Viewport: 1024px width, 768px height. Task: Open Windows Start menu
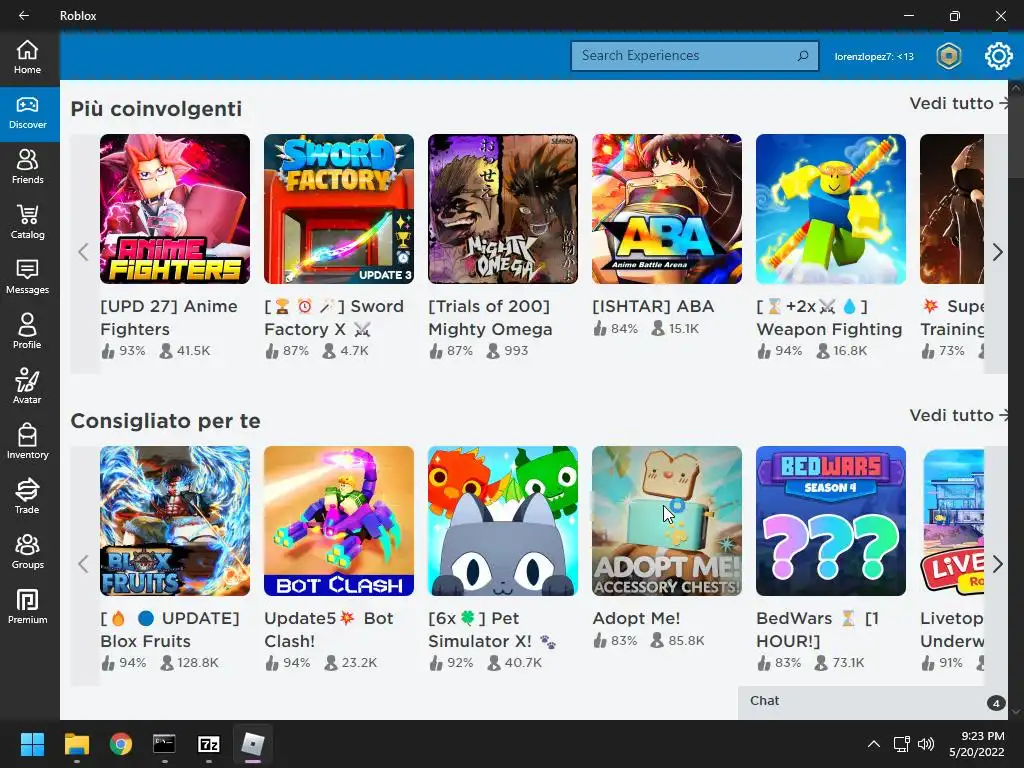coord(32,744)
